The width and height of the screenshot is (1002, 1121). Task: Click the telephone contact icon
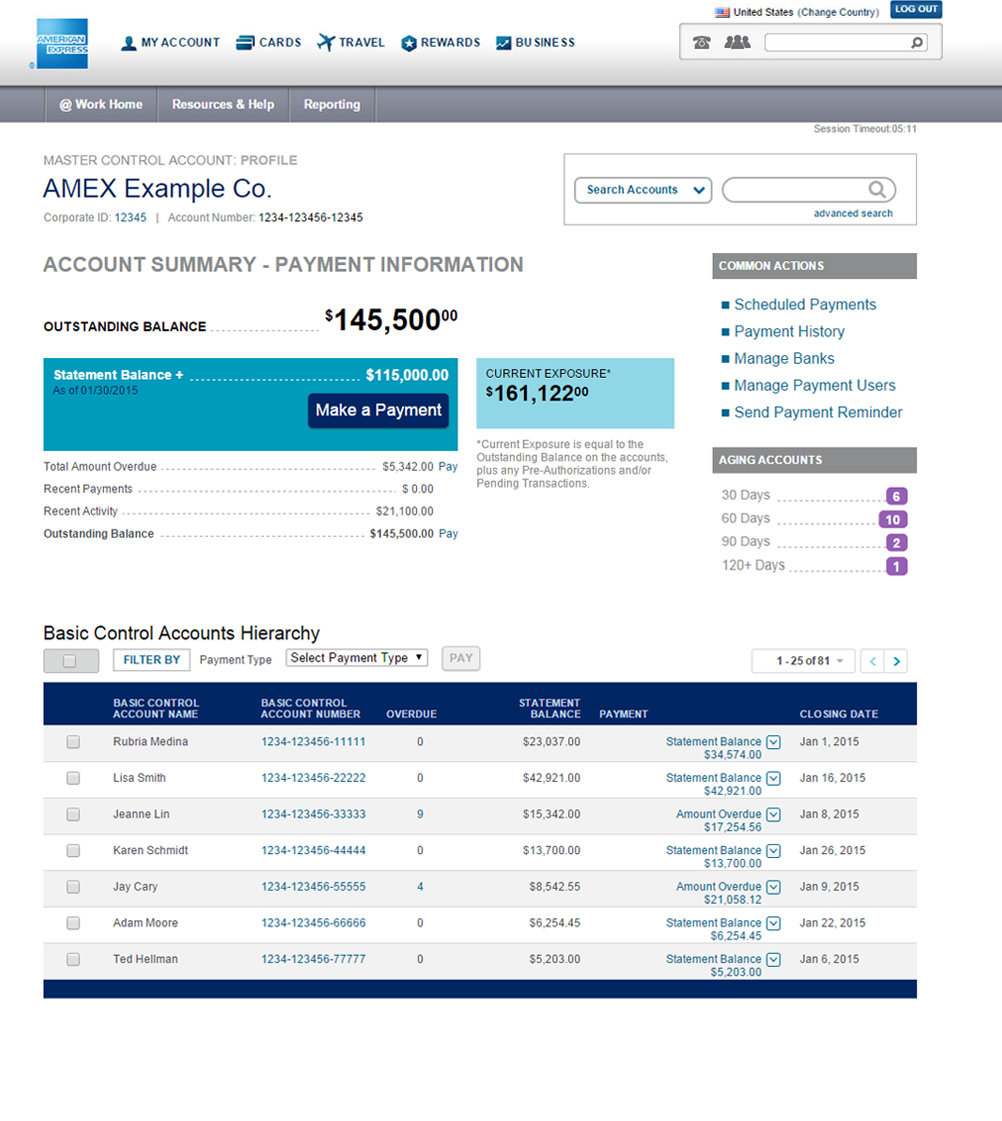[702, 42]
